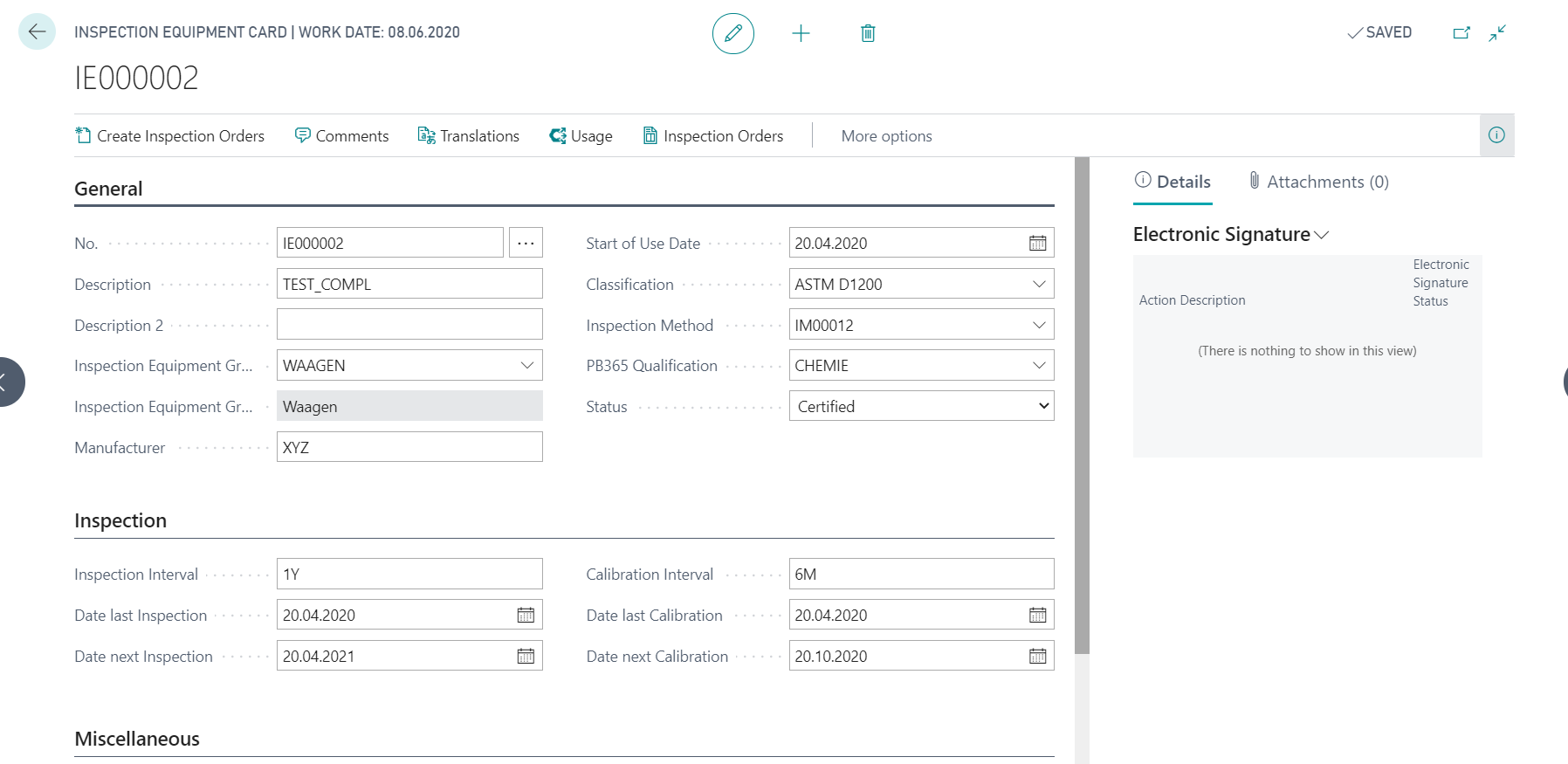Click Create Inspection Orders action
This screenshot has width=1568, height=764.
click(x=170, y=136)
